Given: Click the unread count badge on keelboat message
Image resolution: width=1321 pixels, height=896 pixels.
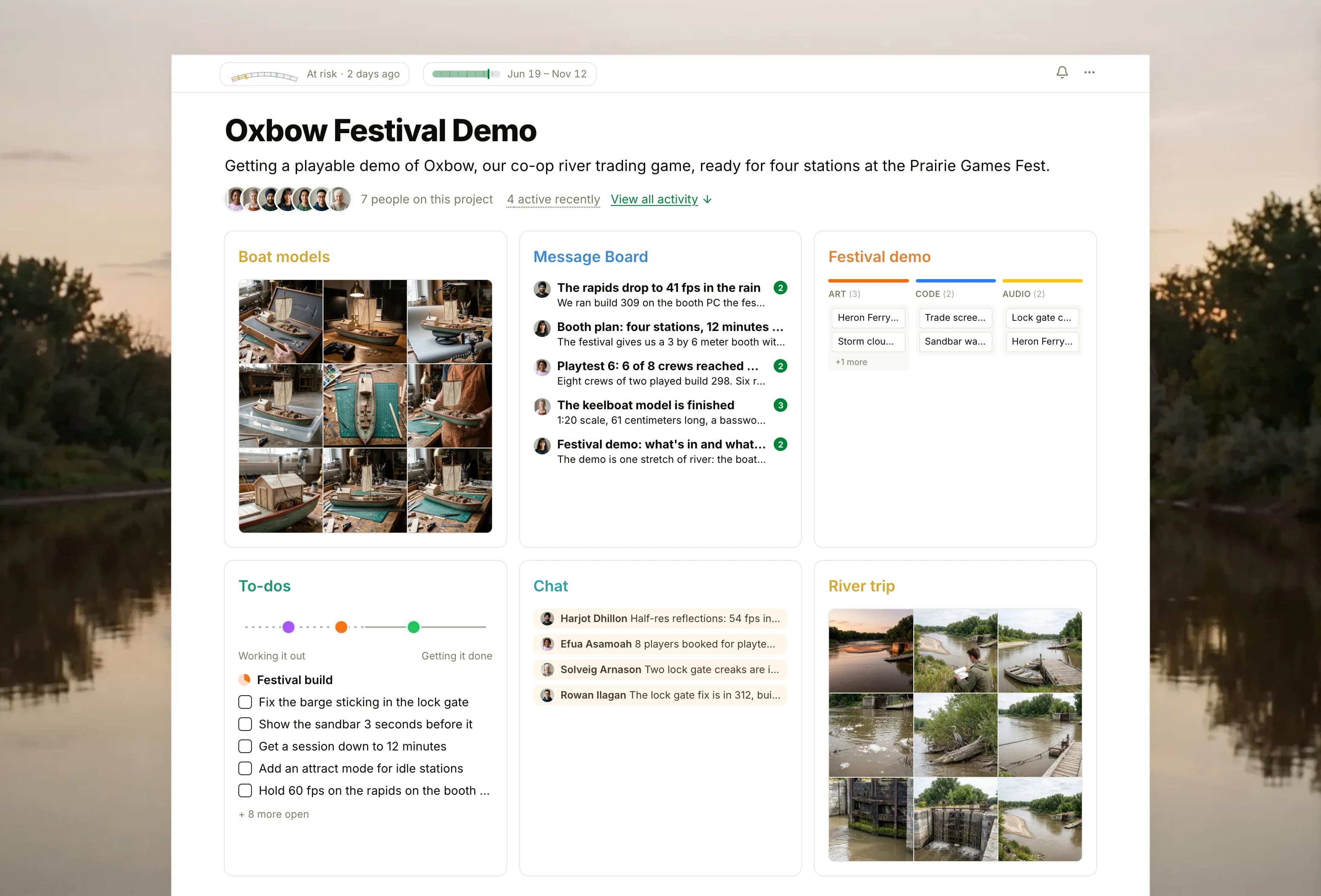Looking at the screenshot, I should [781, 405].
